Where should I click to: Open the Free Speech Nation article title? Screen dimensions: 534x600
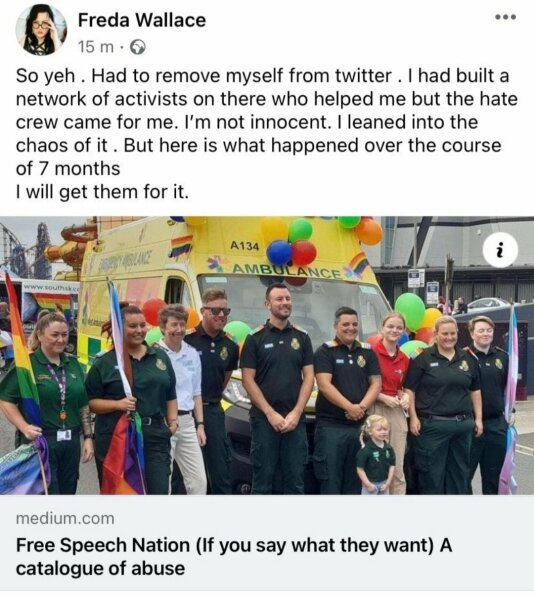tap(234, 556)
